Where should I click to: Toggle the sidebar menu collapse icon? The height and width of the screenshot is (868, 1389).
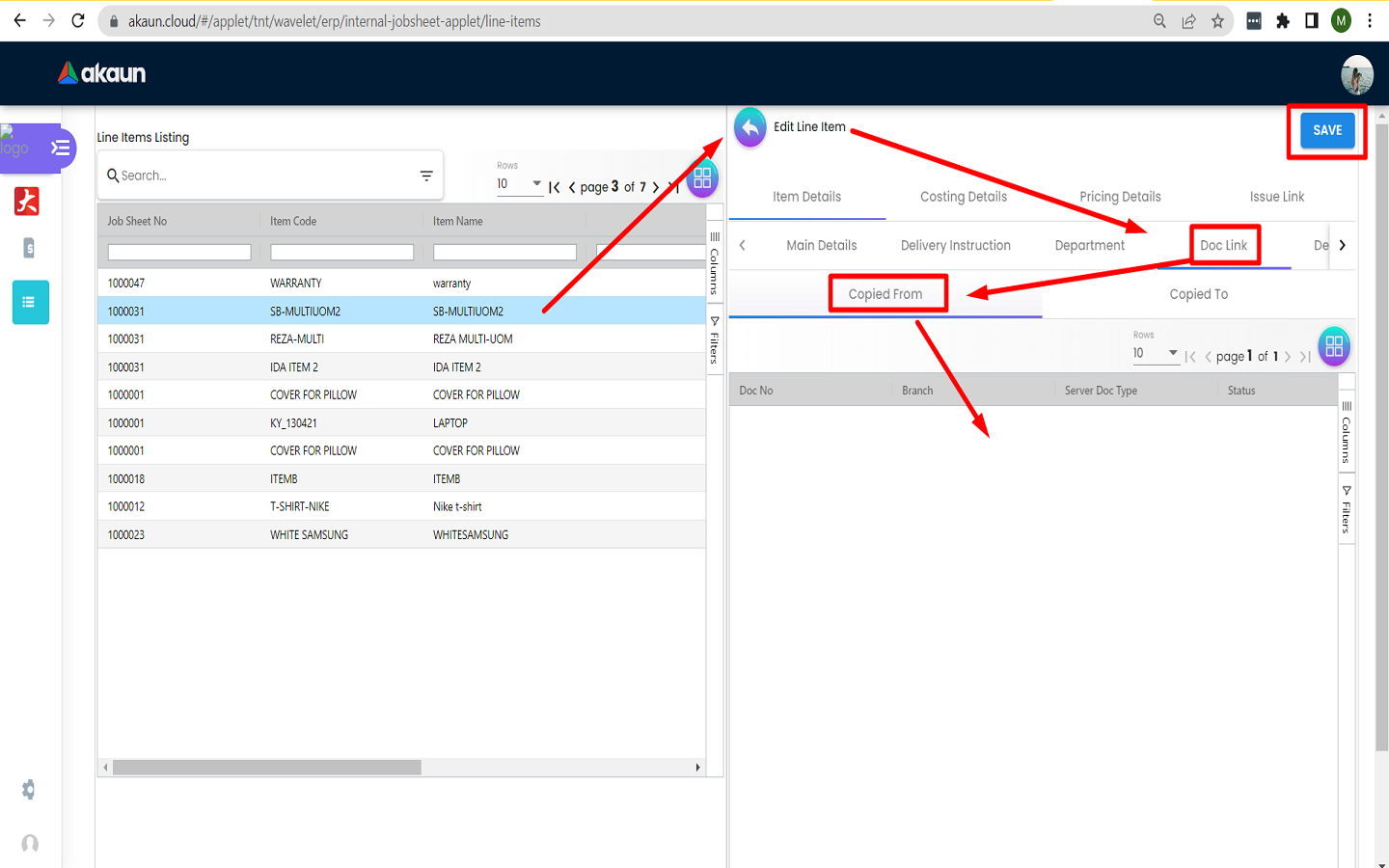[61, 148]
